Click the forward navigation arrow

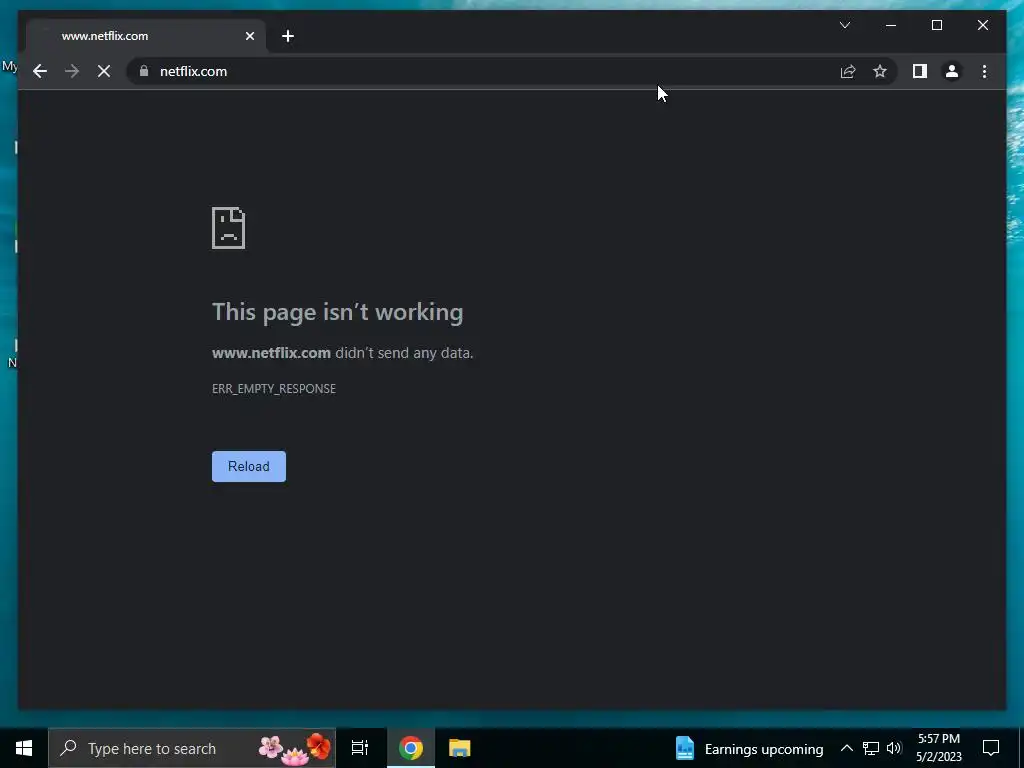(72, 71)
